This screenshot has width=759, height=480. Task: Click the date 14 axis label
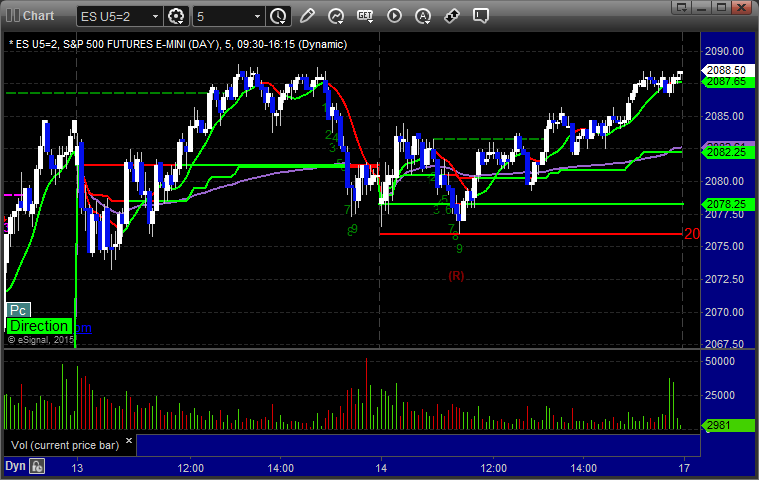[381, 468]
